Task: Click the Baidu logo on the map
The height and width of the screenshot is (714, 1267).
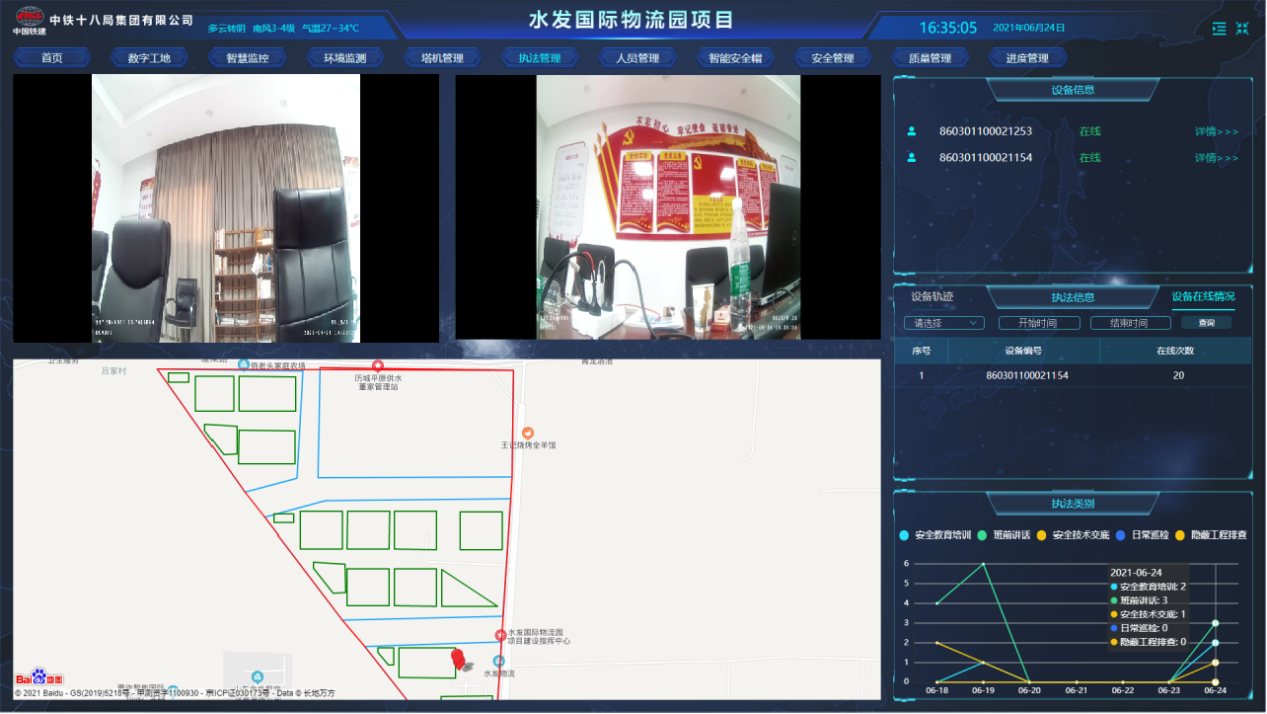Action: coord(39,679)
